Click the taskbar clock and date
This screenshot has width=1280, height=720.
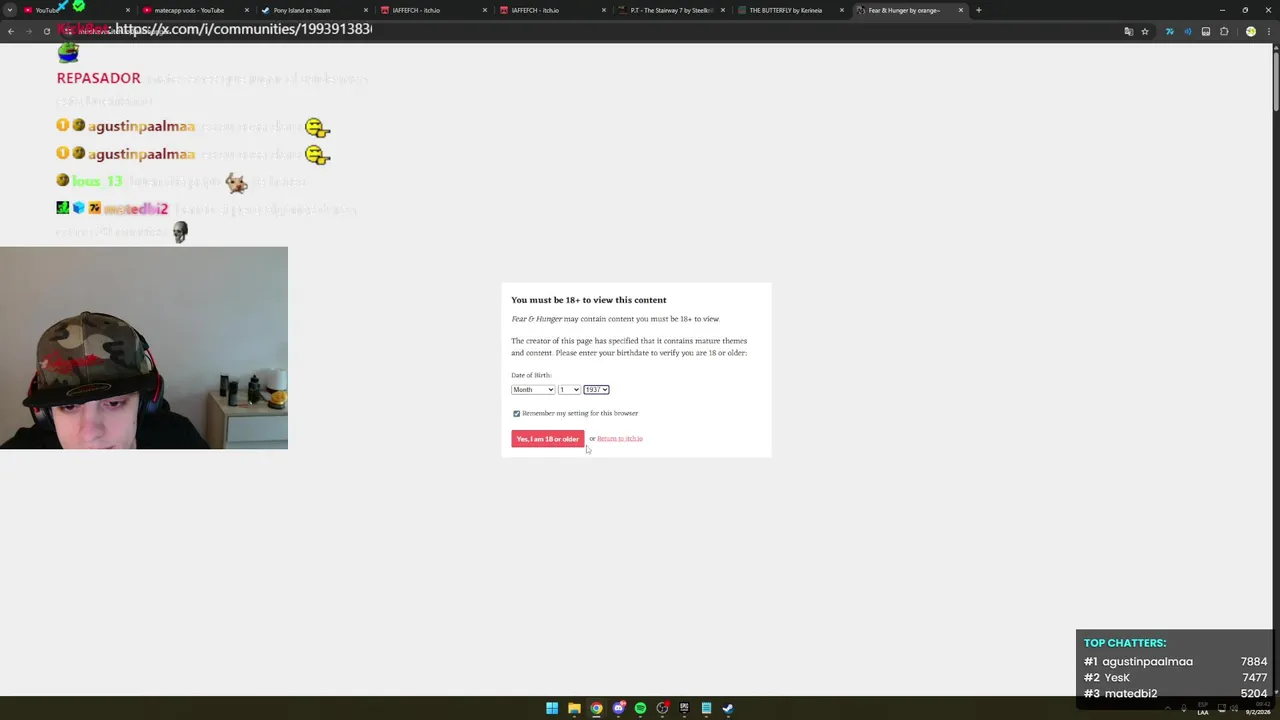1257,708
